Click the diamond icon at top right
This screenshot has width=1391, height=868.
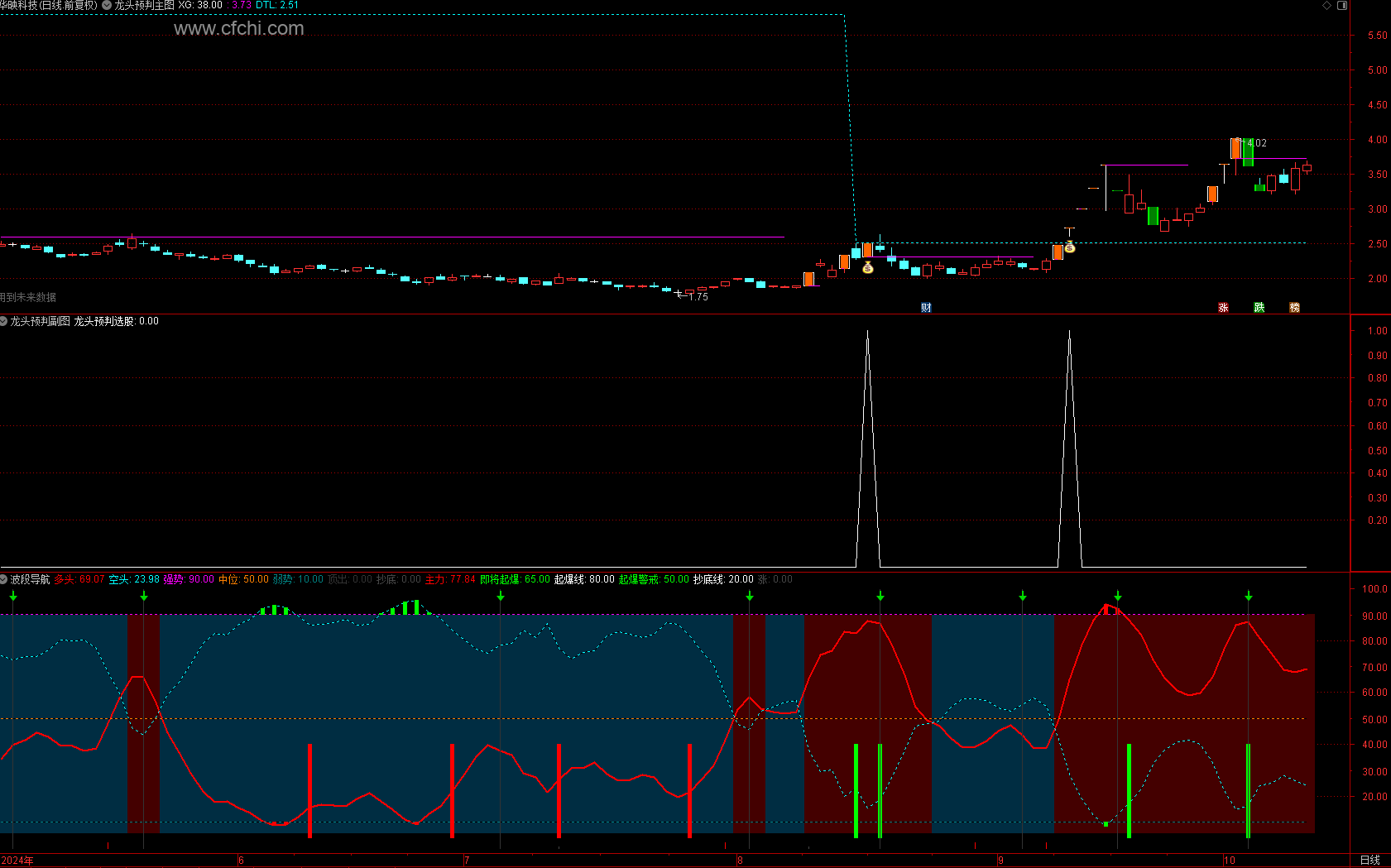[x=1326, y=5]
